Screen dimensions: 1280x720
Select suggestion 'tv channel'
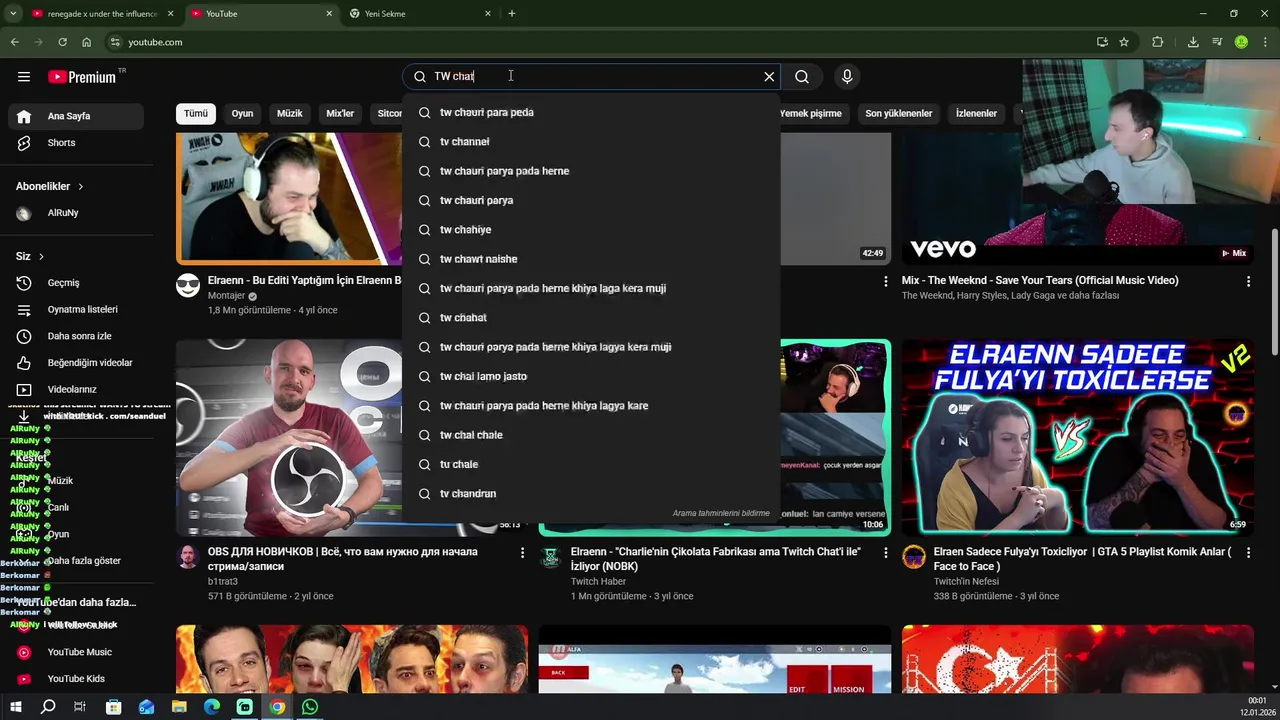click(x=591, y=142)
